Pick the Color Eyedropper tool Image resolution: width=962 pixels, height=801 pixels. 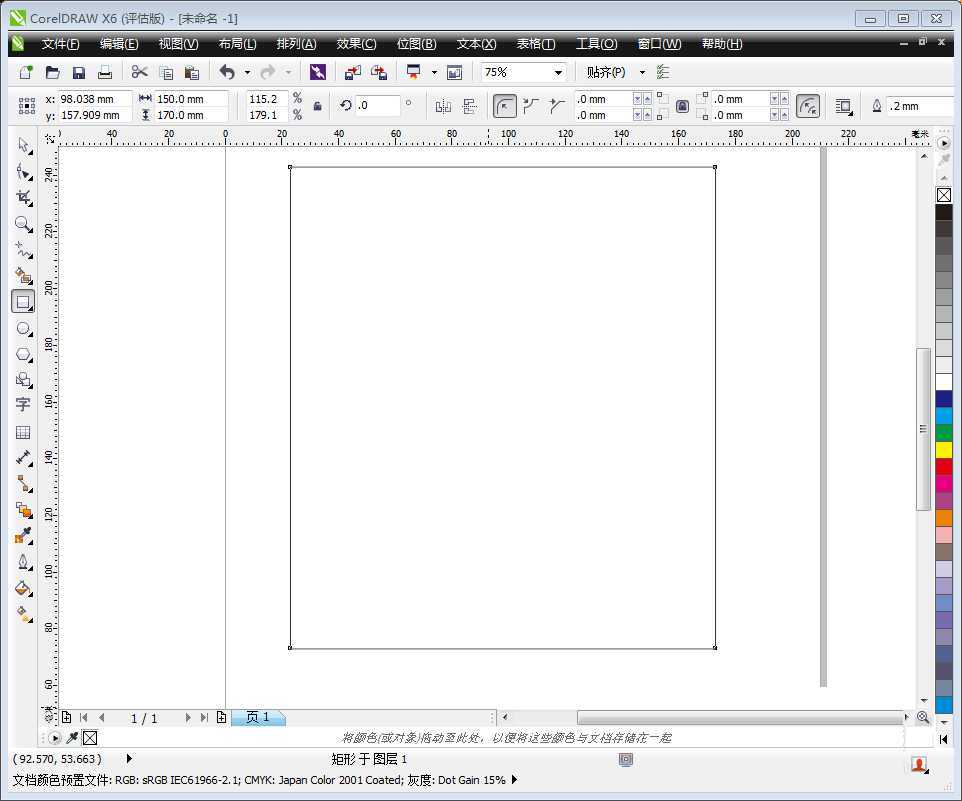point(23,536)
